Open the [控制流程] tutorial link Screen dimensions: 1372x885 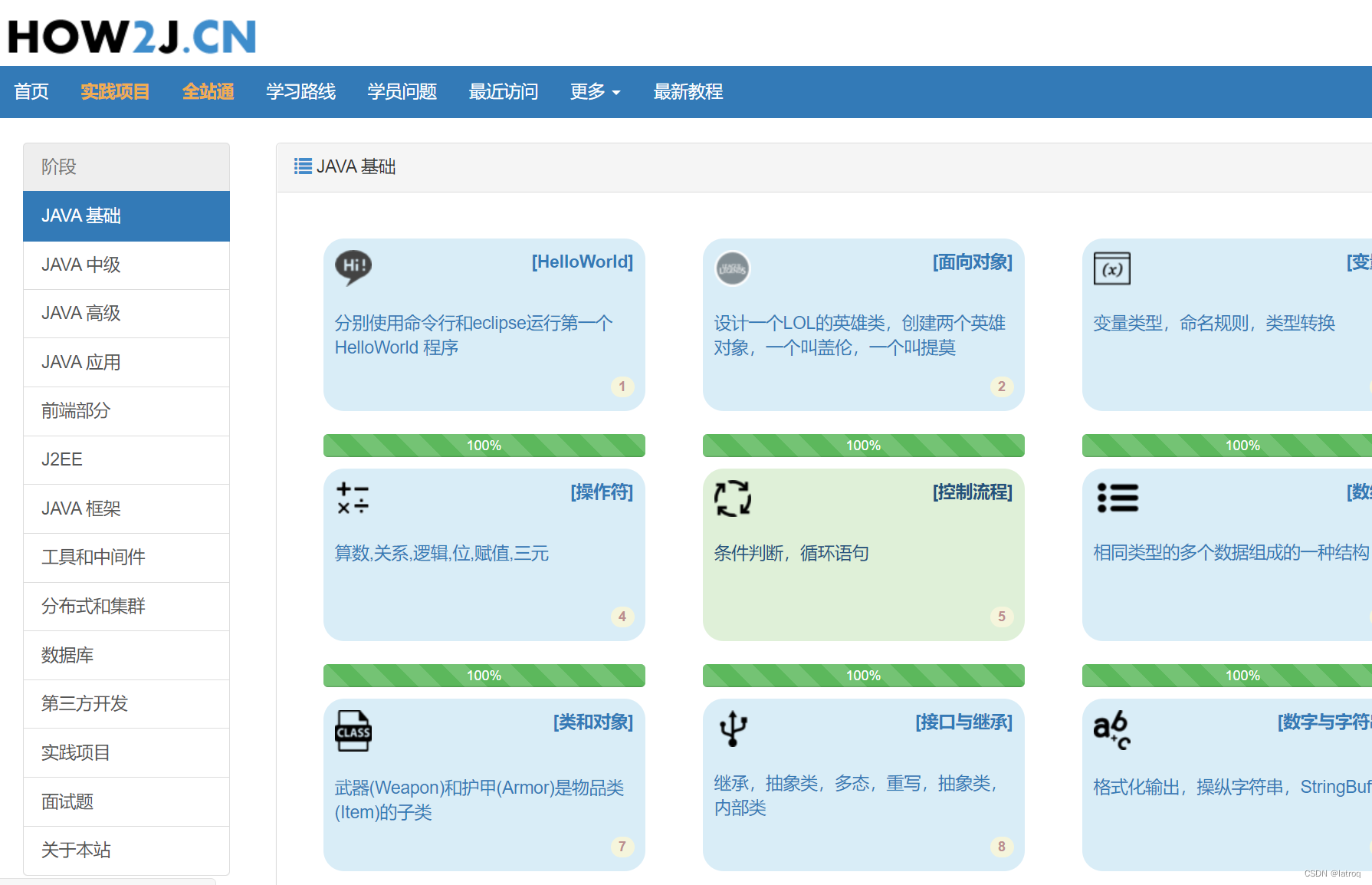click(972, 492)
